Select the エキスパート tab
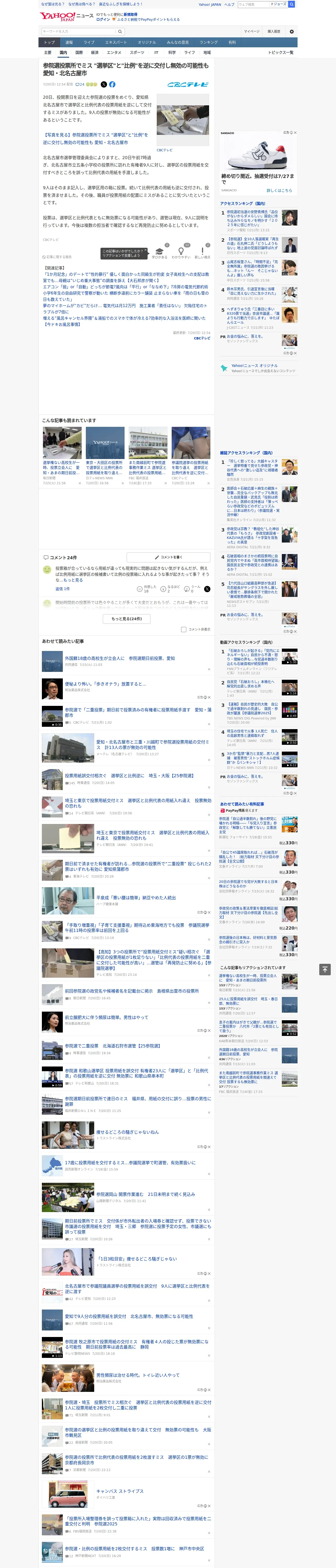The width and height of the screenshot is (336, 1568). pos(116,43)
